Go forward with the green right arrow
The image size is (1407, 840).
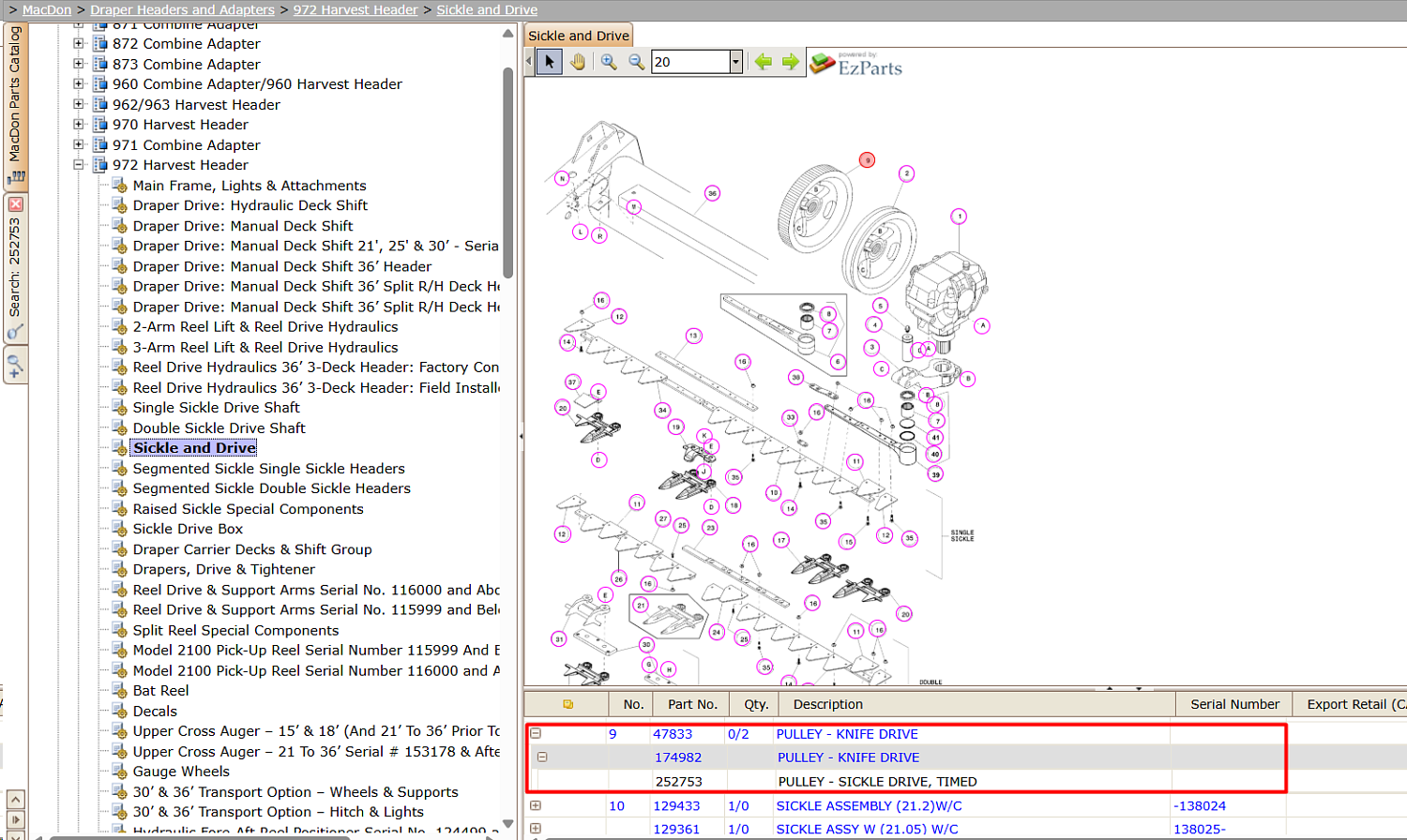pos(791,62)
